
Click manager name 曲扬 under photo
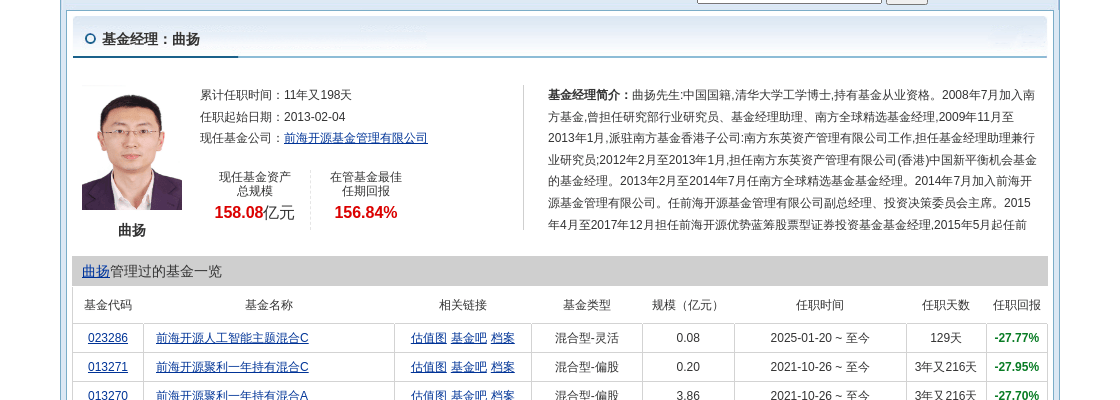tap(132, 231)
